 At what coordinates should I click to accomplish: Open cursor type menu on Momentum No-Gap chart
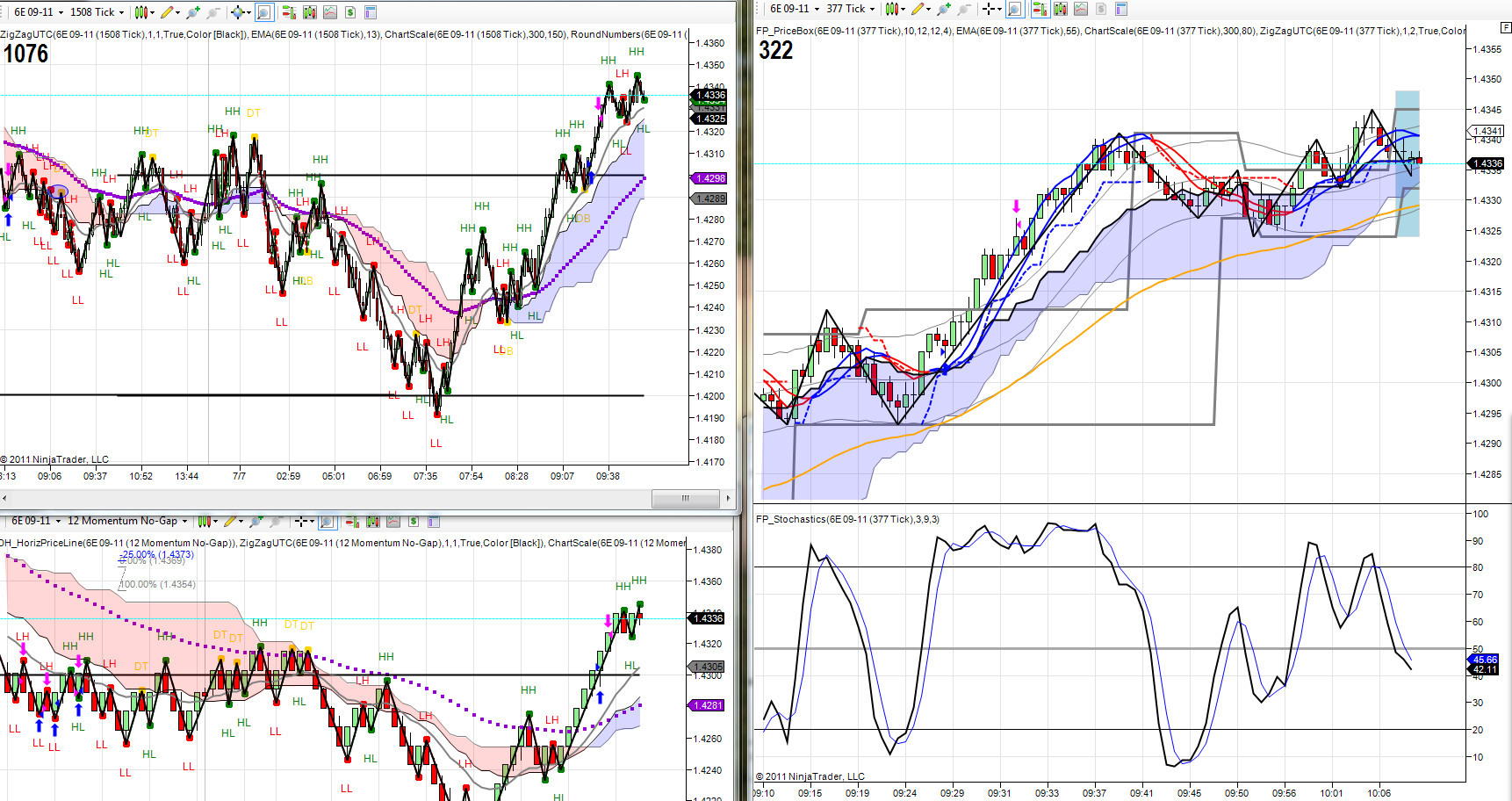303,521
